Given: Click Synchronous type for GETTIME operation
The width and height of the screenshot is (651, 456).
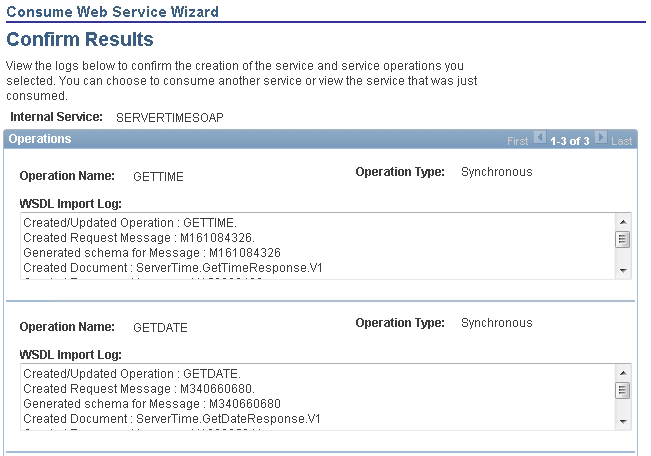Looking at the screenshot, I should pos(497,172).
